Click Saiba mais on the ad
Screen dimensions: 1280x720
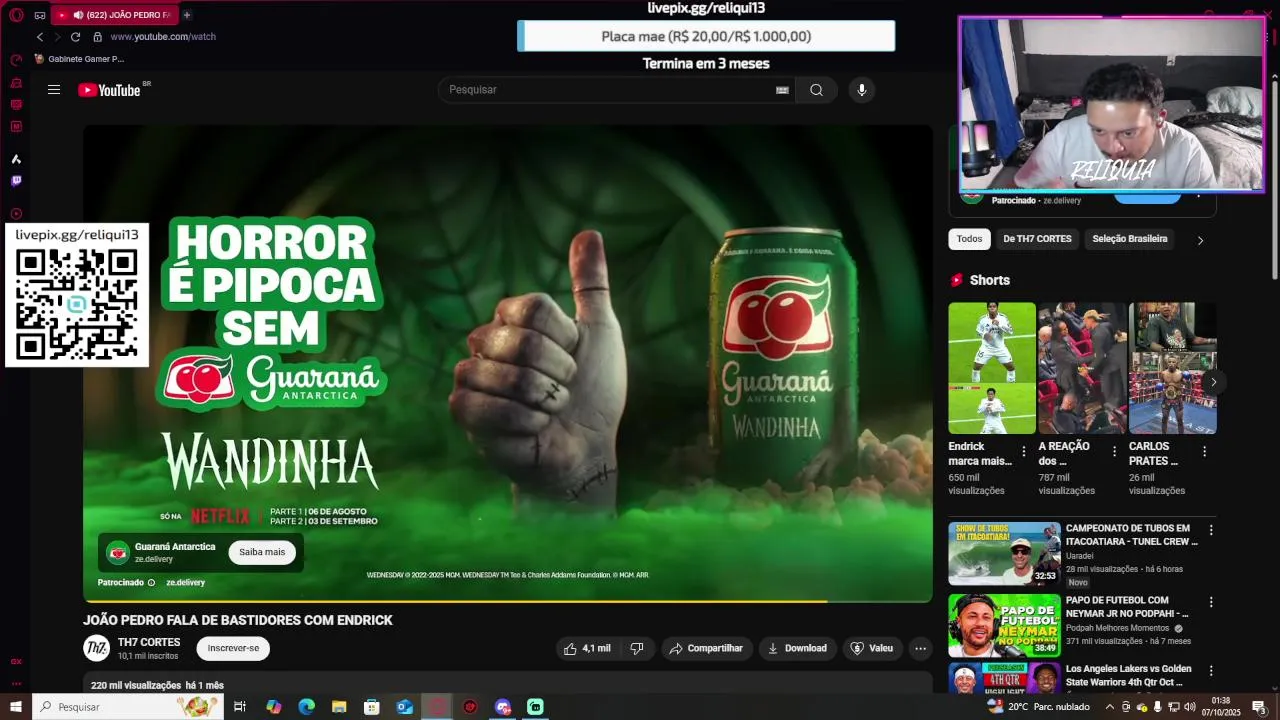(x=262, y=552)
